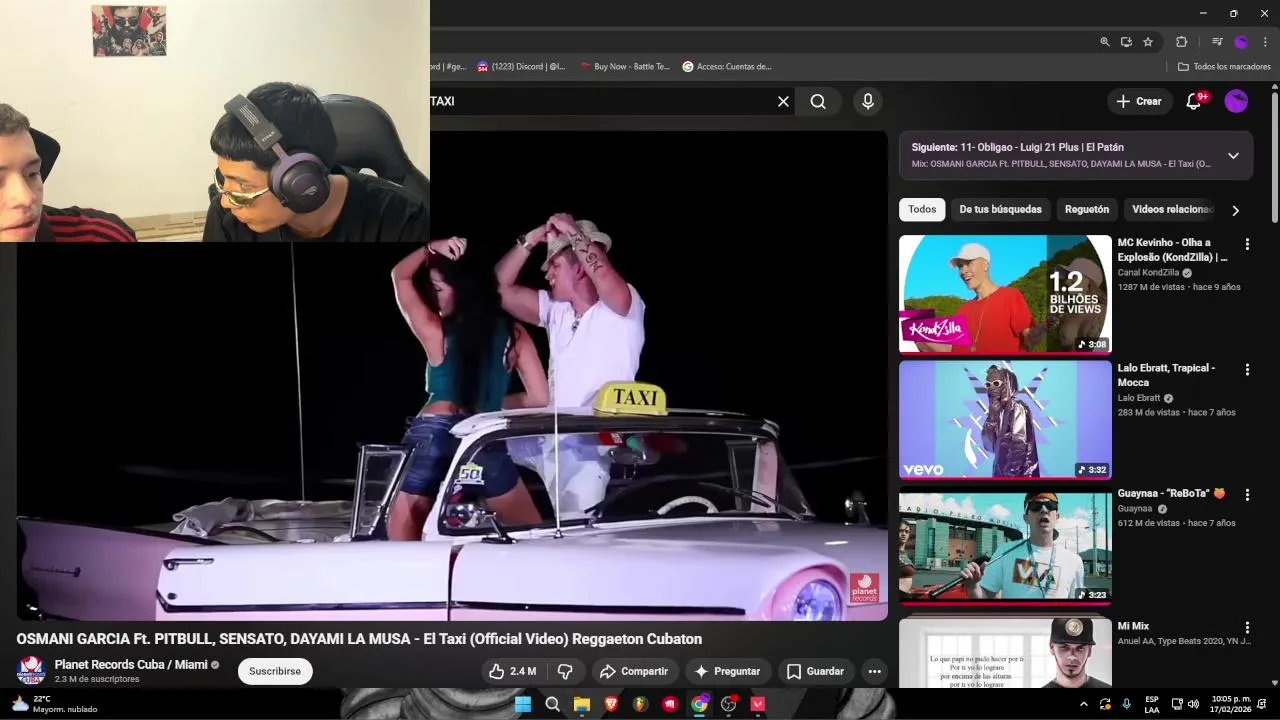Open the Windows Start menu

click(x=522, y=704)
